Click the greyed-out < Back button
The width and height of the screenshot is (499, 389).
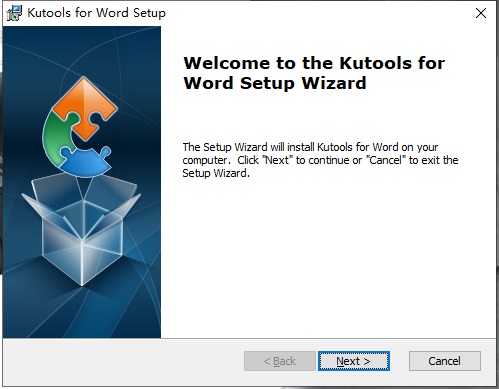coord(280,361)
